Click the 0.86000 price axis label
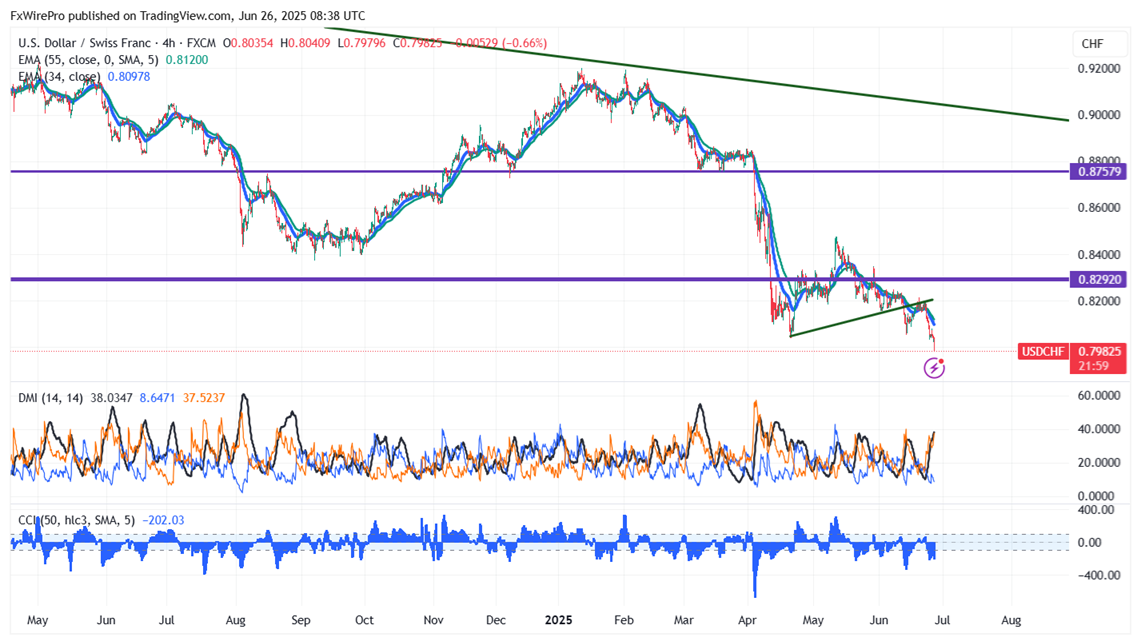Image resolution: width=1133 pixels, height=641 pixels. pyautogui.click(x=1099, y=208)
